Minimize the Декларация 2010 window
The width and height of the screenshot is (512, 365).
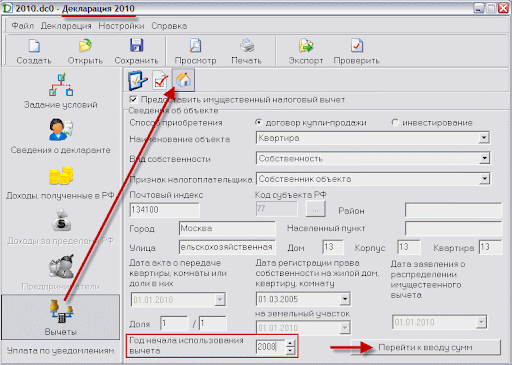pos(479,8)
